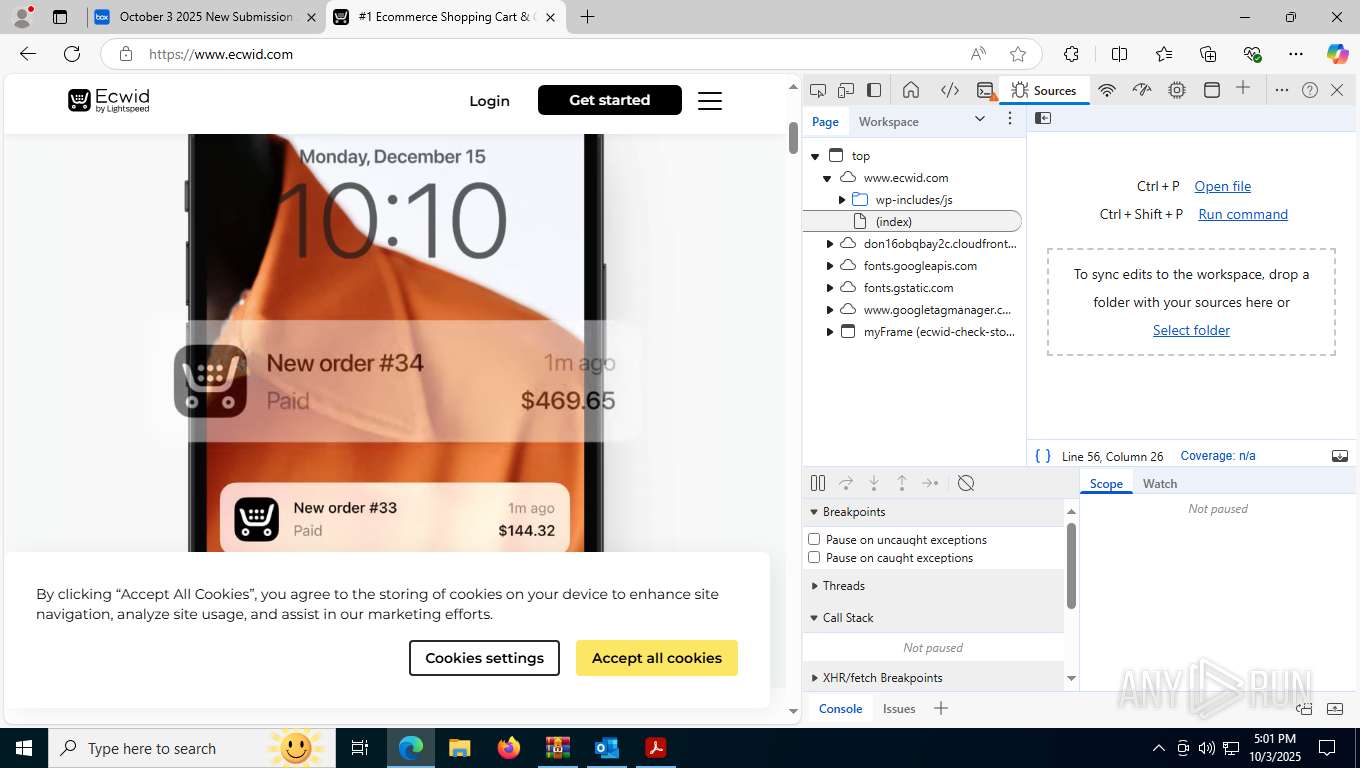Click step over next function icon
This screenshot has width=1360, height=768.
tap(846, 483)
